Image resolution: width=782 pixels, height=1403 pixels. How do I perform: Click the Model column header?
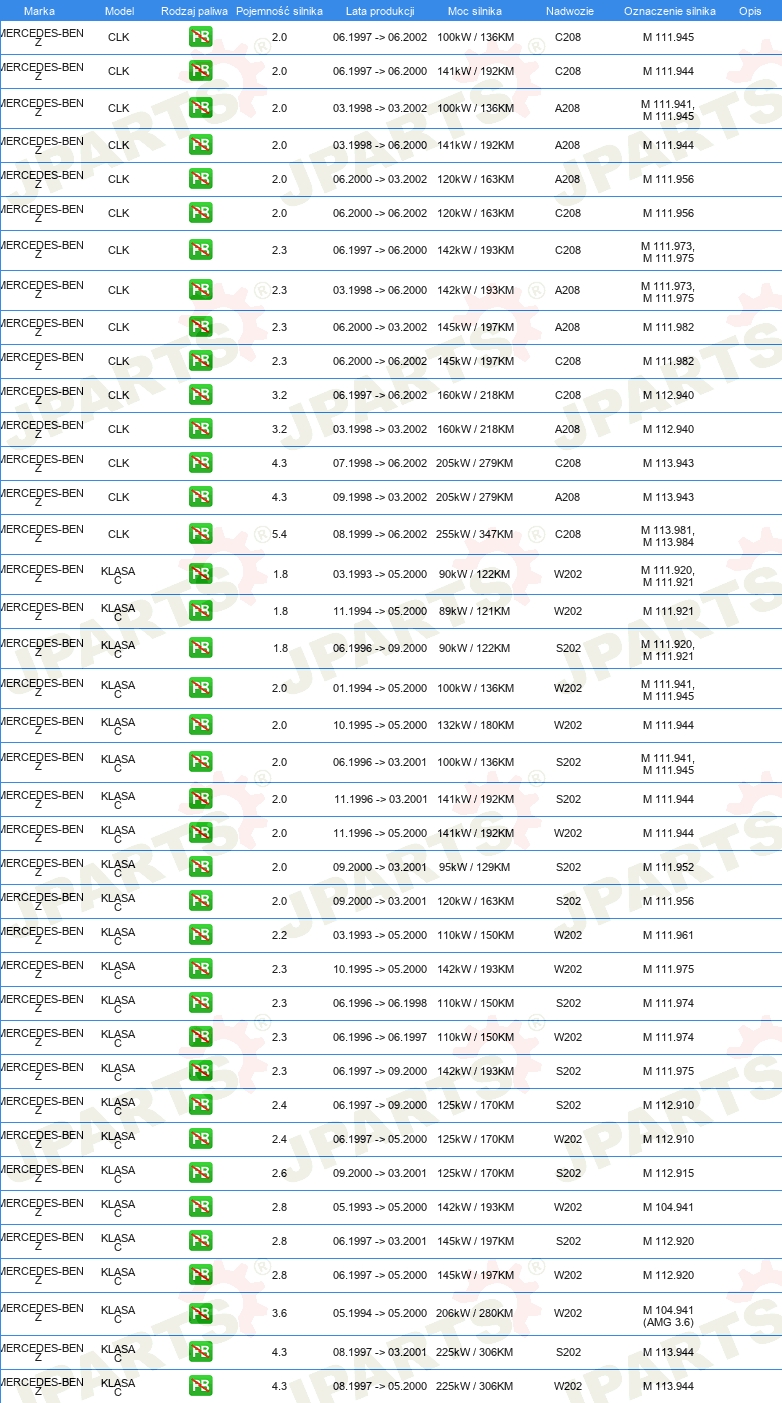point(119,11)
